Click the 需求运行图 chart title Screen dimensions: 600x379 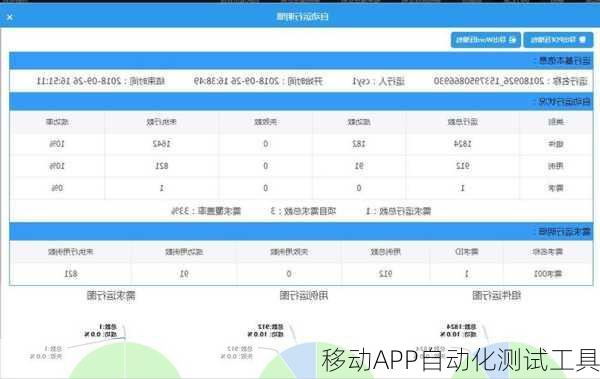[111, 295]
